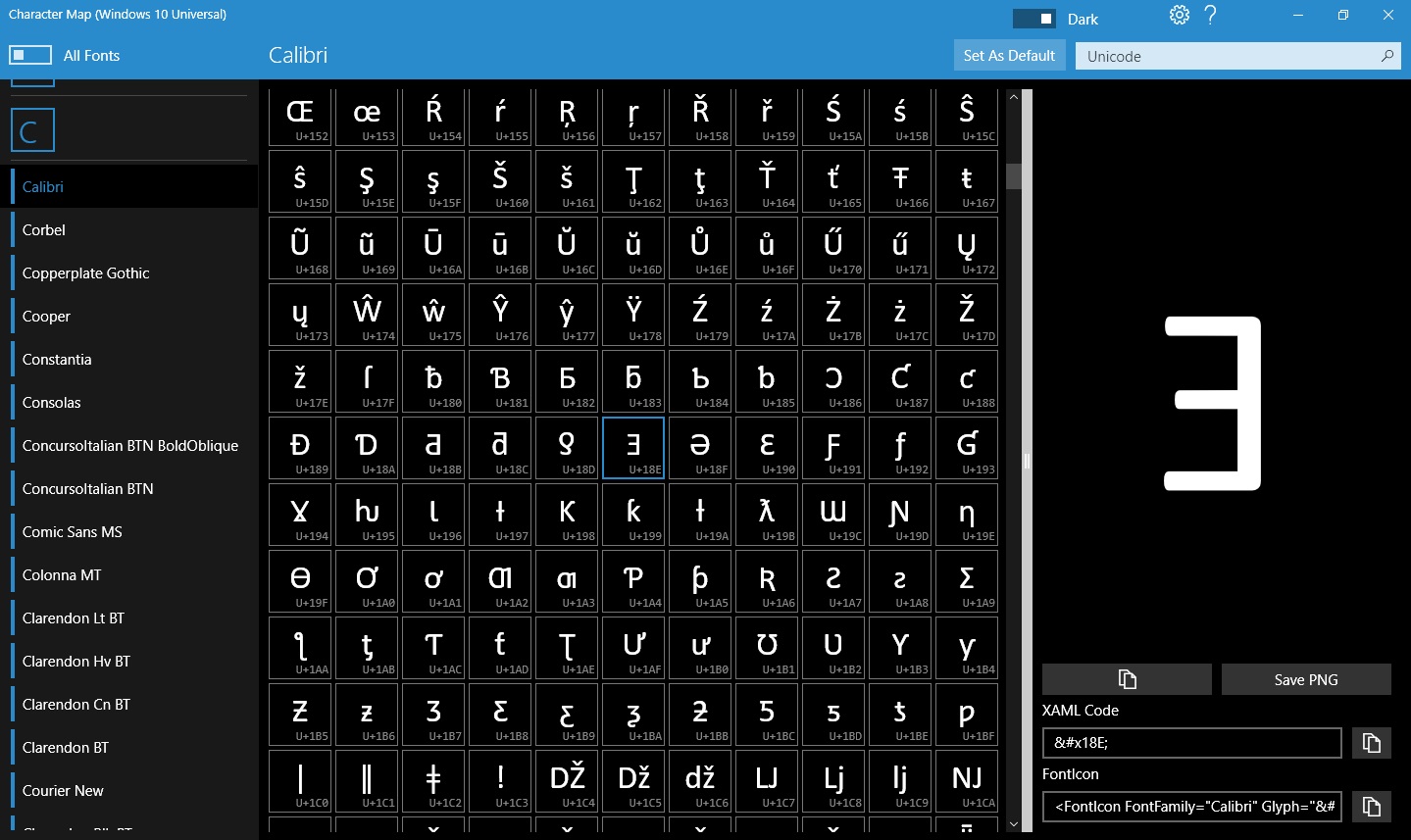Screen dimensions: 1411x840
Task: Copy the FontIcon code snippet
Action: (x=1371, y=807)
